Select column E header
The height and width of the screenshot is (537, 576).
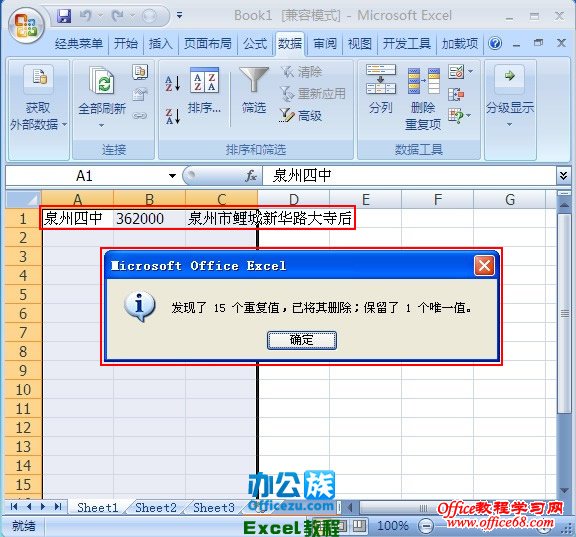pos(366,199)
